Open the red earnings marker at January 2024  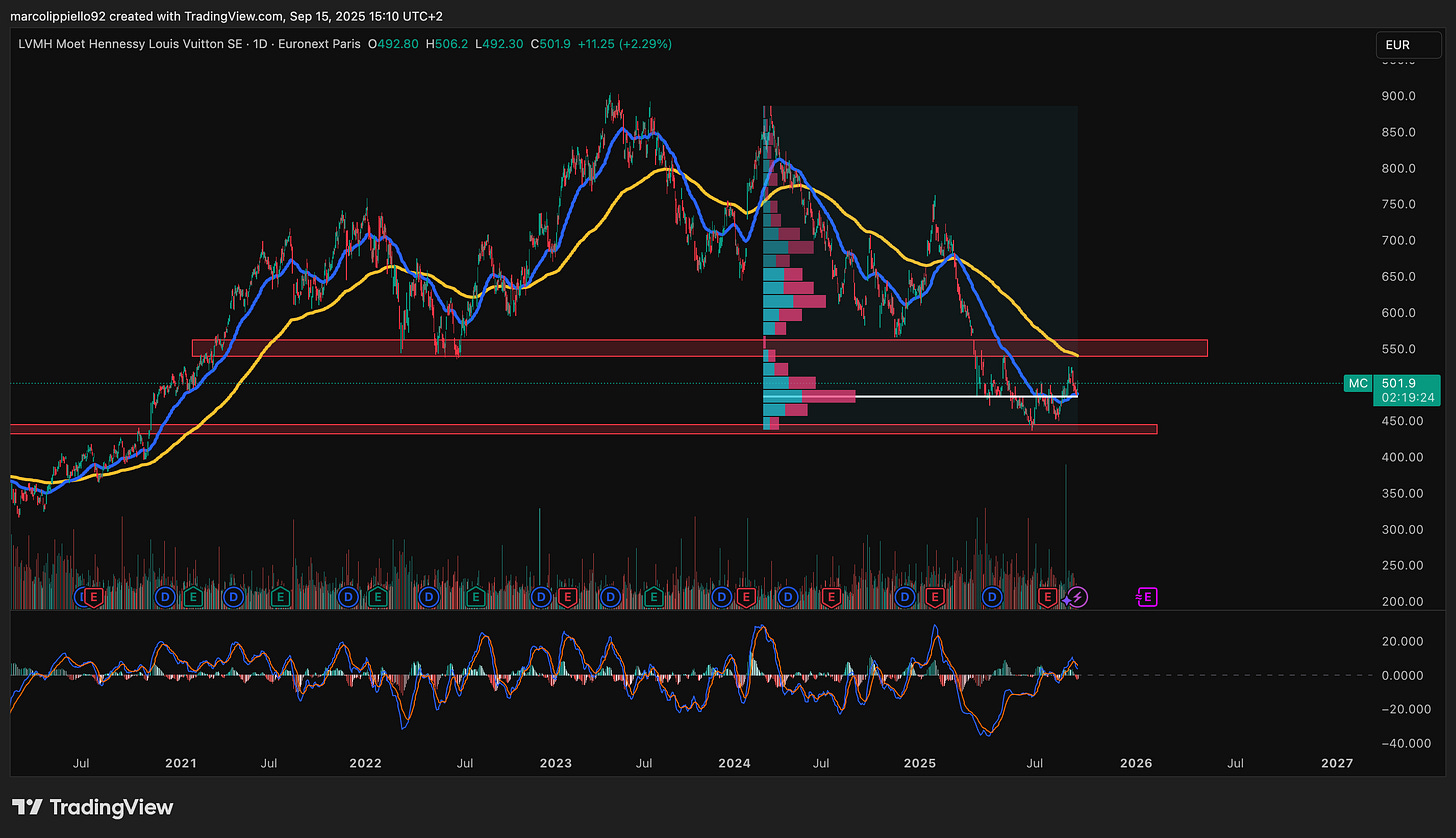coord(746,597)
